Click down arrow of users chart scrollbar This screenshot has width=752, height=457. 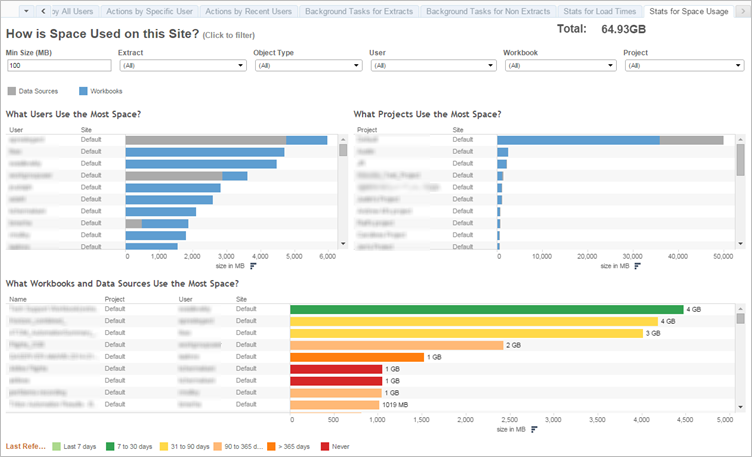343,244
